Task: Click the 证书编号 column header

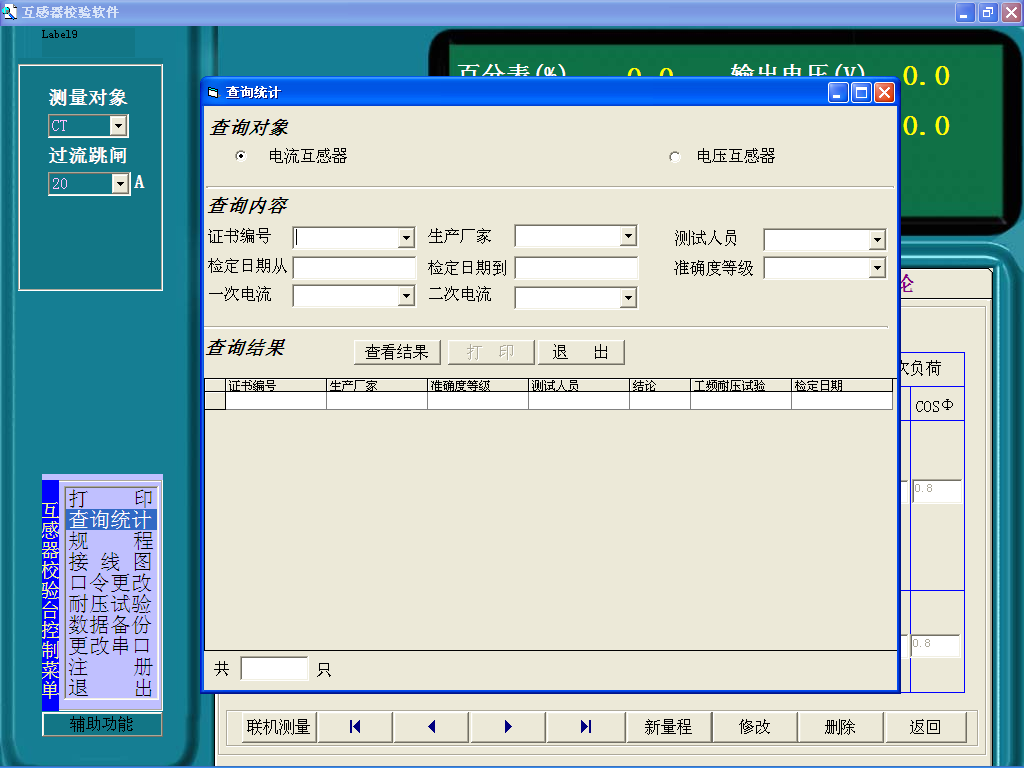Action: click(x=275, y=385)
